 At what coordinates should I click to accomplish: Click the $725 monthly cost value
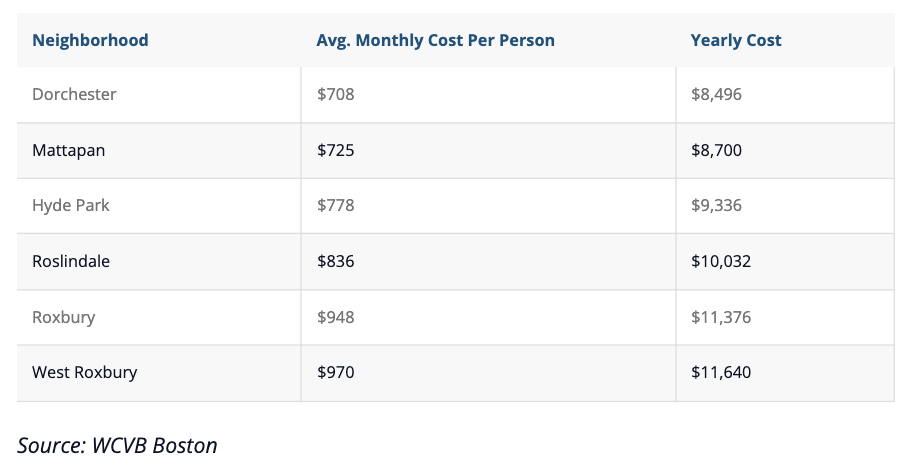(336, 150)
